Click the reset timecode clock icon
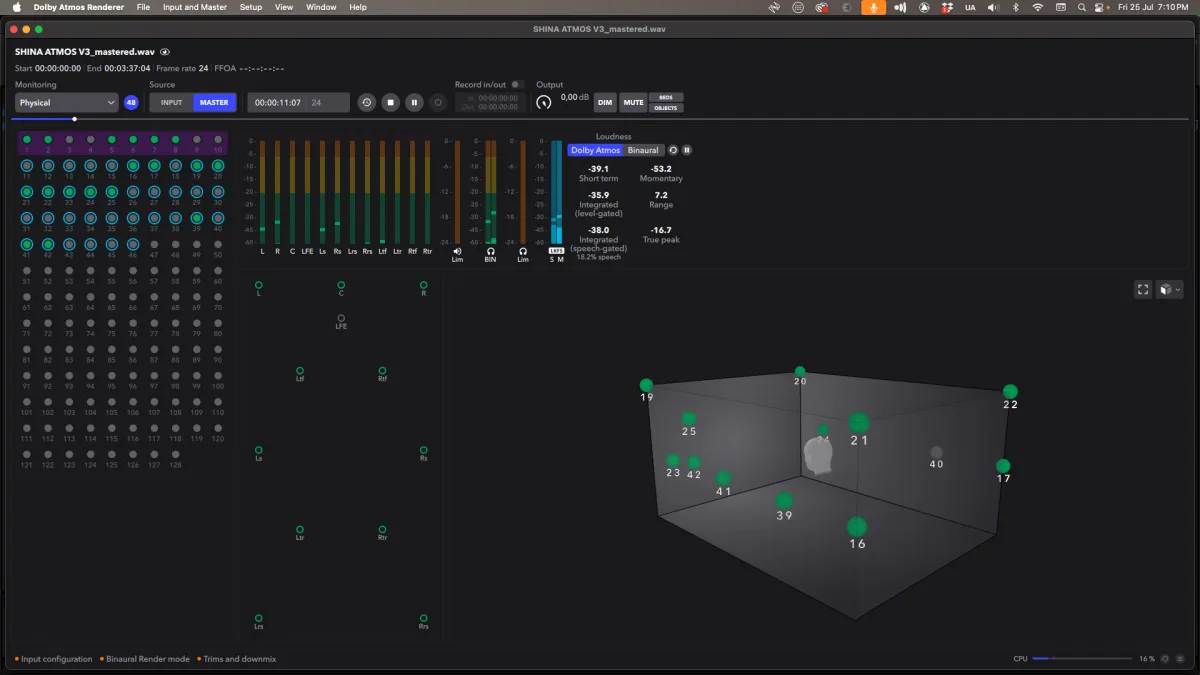The height and width of the screenshot is (675, 1200). (367, 102)
